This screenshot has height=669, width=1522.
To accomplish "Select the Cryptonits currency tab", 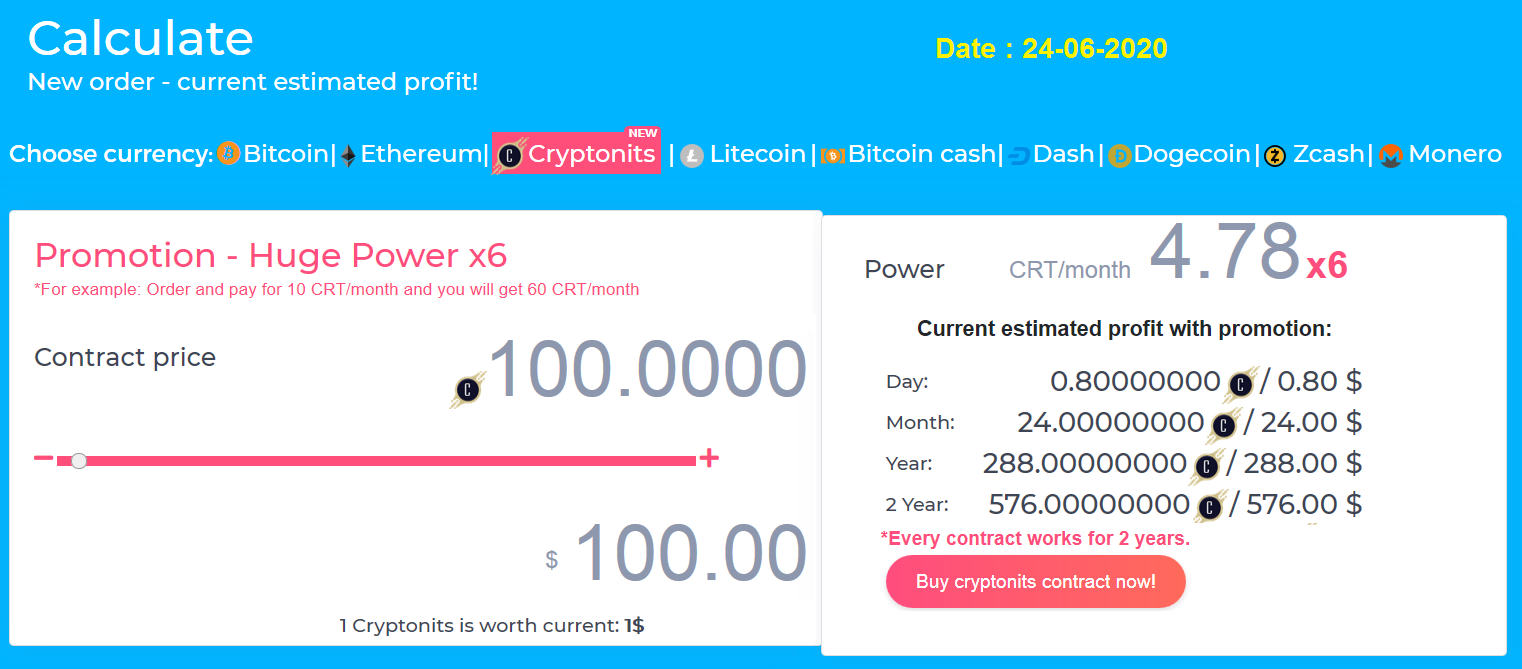I will pos(577,153).
